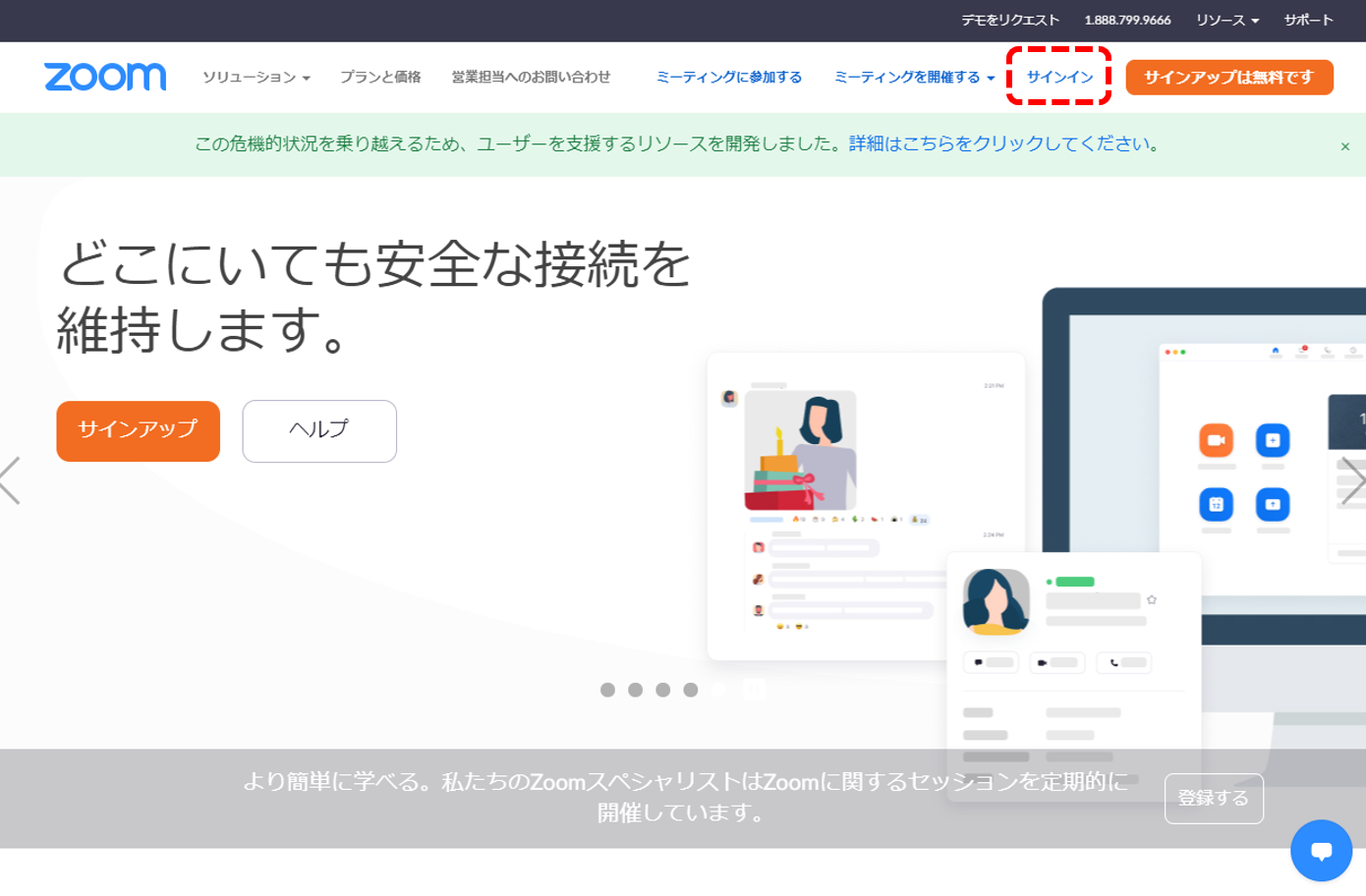Go to previous carousel slide arrow
Image resolution: width=1366 pixels, height=896 pixels.
click(11, 480)
